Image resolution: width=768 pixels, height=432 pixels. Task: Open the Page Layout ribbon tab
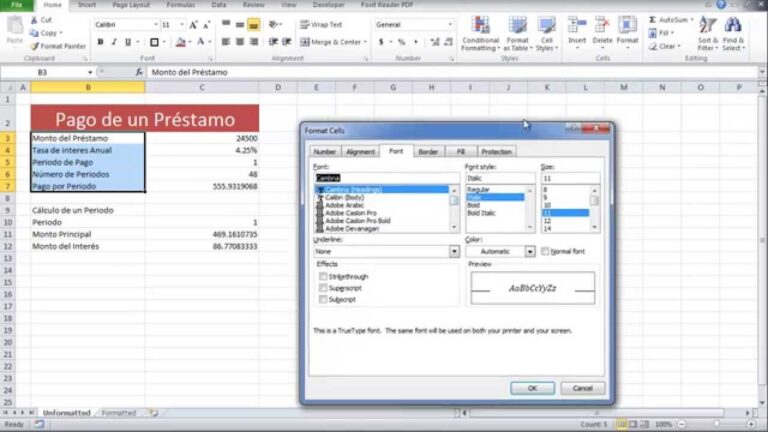pyautogui.click(x=131, y=5)
